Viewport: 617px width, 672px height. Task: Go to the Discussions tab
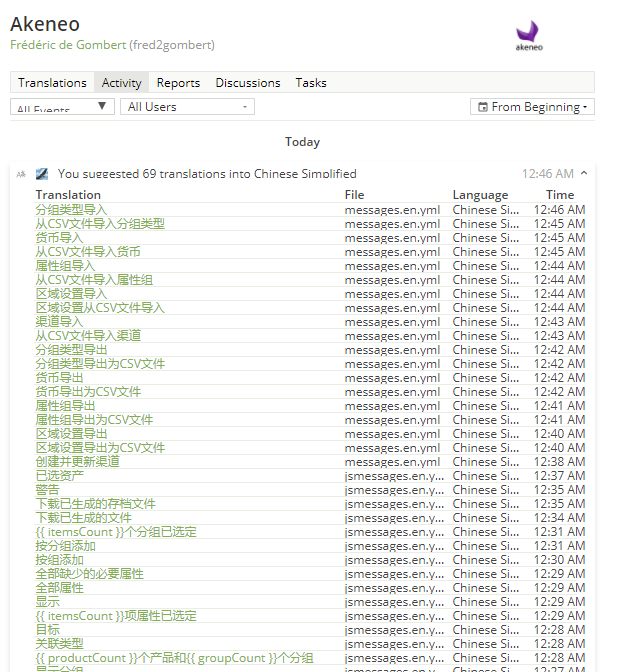point(248,83)
